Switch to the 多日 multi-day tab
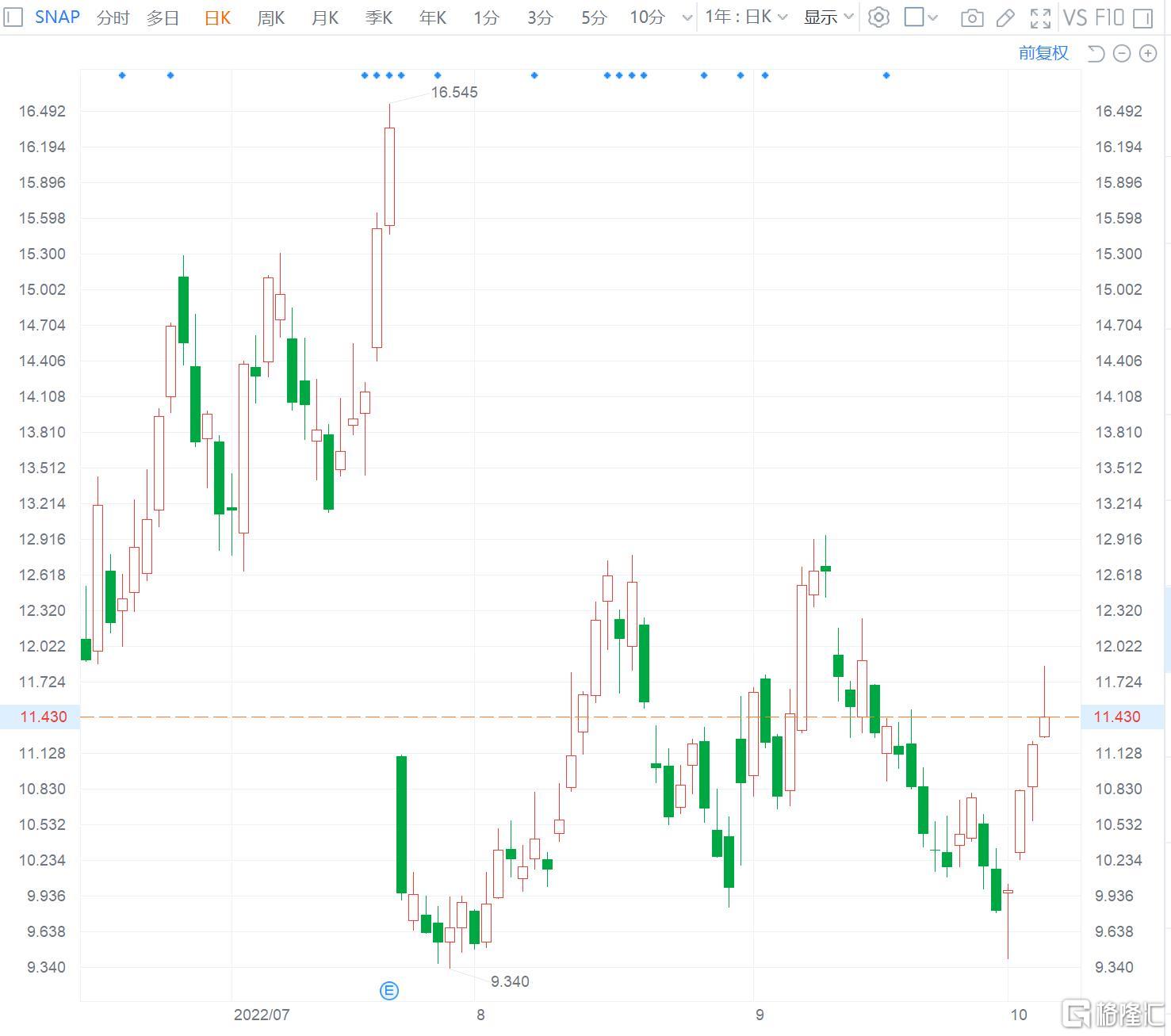Screen dimensions: 1171x1036 163,17
